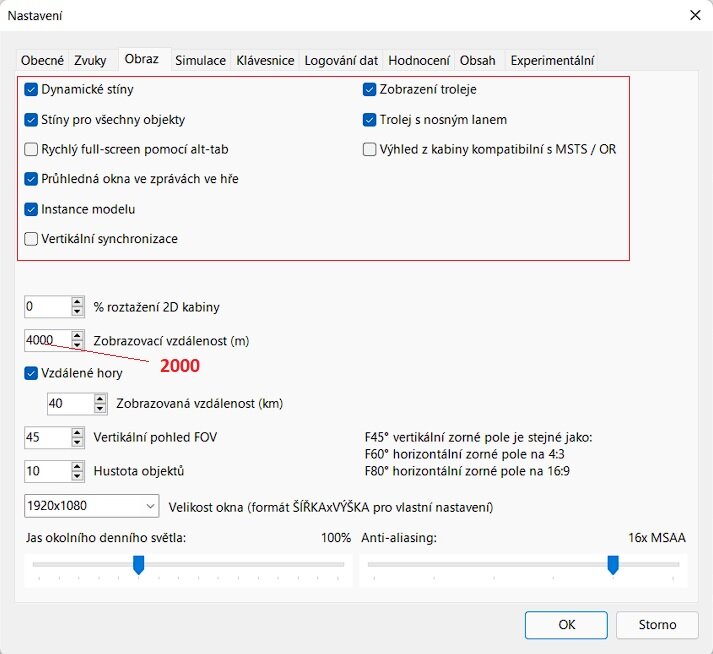The image size is (713, 654).
Task: Decrease Vertikální pohled FOV with down arrow
Action: click(77, 443)
